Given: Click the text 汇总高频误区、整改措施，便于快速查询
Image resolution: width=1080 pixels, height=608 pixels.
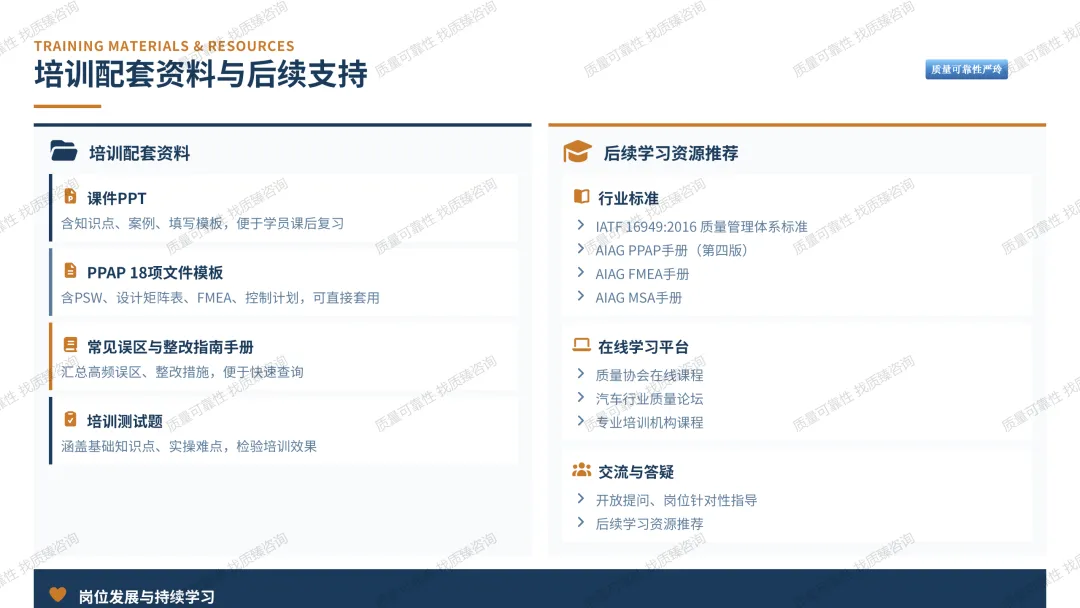Looking at the screenshot, I should coord(182,372).
